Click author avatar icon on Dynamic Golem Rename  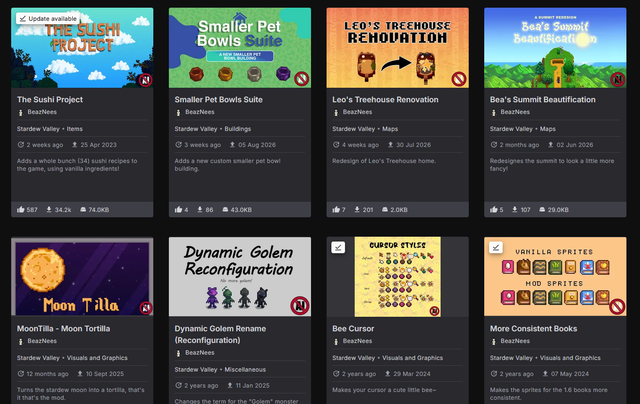coord(178,353)
